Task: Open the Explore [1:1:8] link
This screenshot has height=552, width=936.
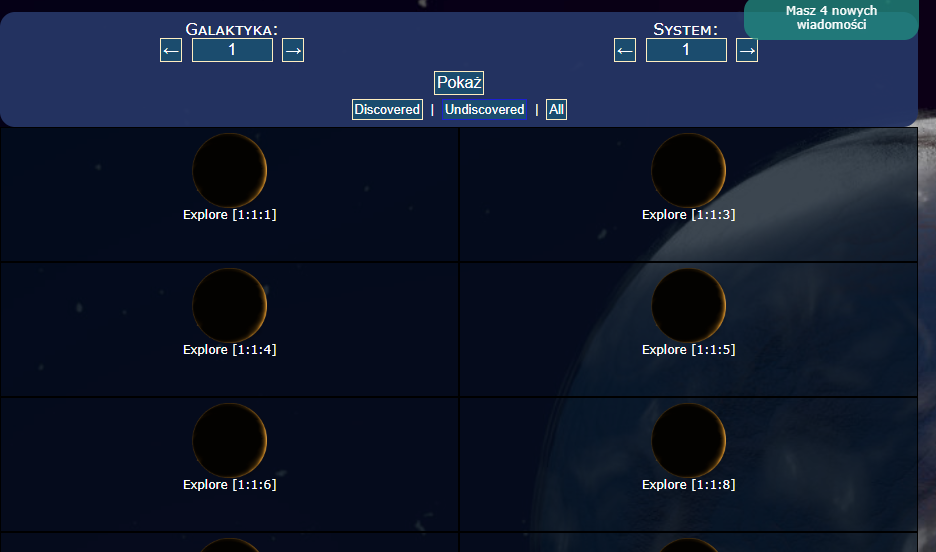Action: point(688,485)
